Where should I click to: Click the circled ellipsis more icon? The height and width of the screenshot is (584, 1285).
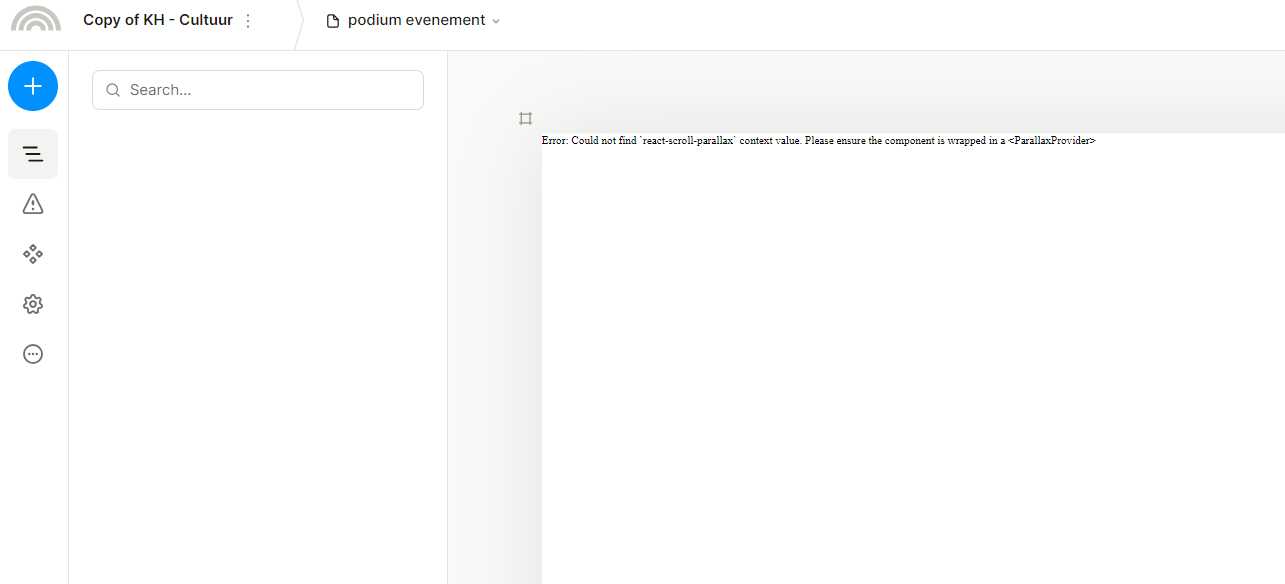tap(33, 354)
